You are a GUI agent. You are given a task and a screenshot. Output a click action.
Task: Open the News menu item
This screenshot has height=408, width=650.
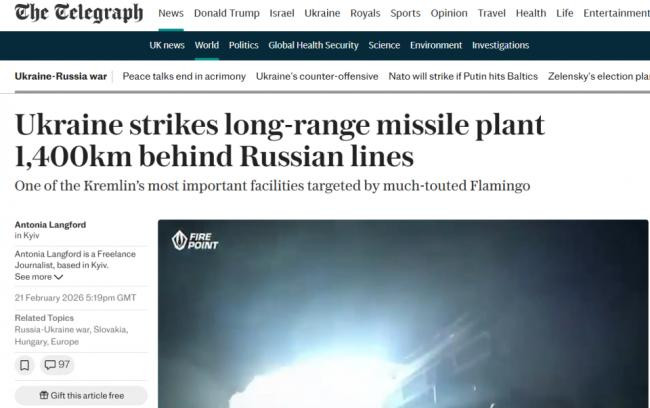click(171, 13)
